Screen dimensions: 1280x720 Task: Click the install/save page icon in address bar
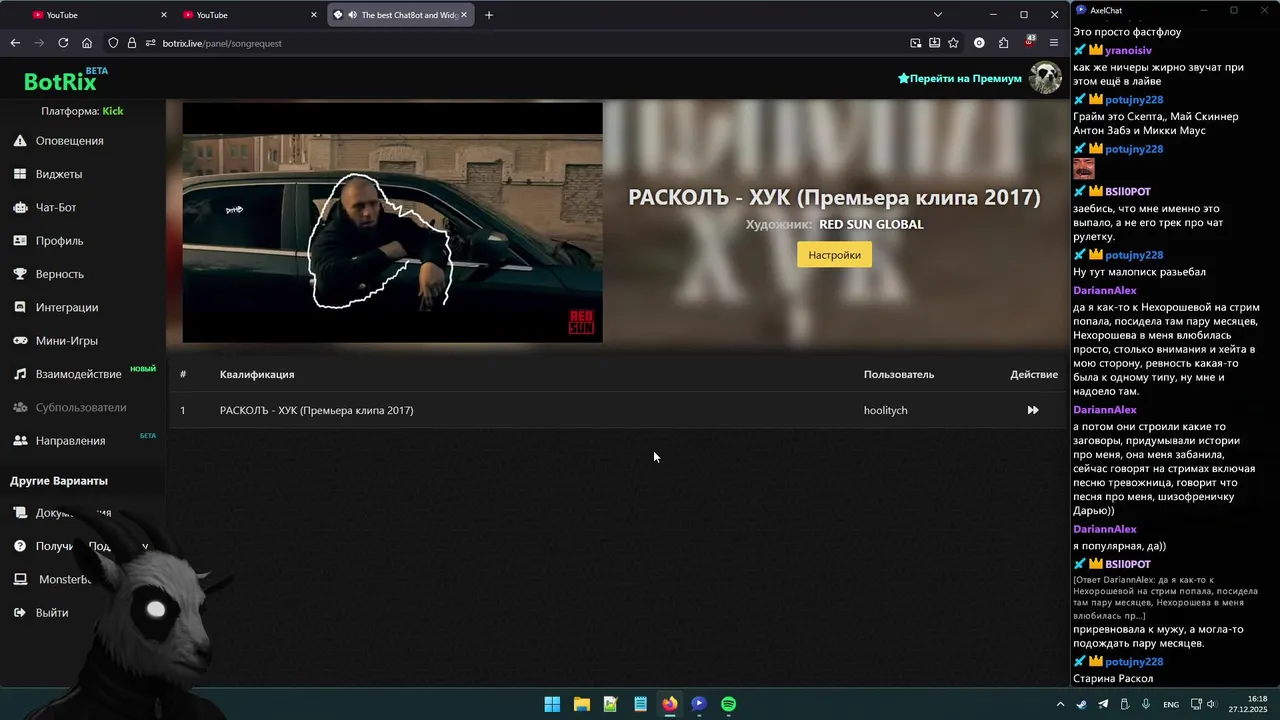click(934, 43)
